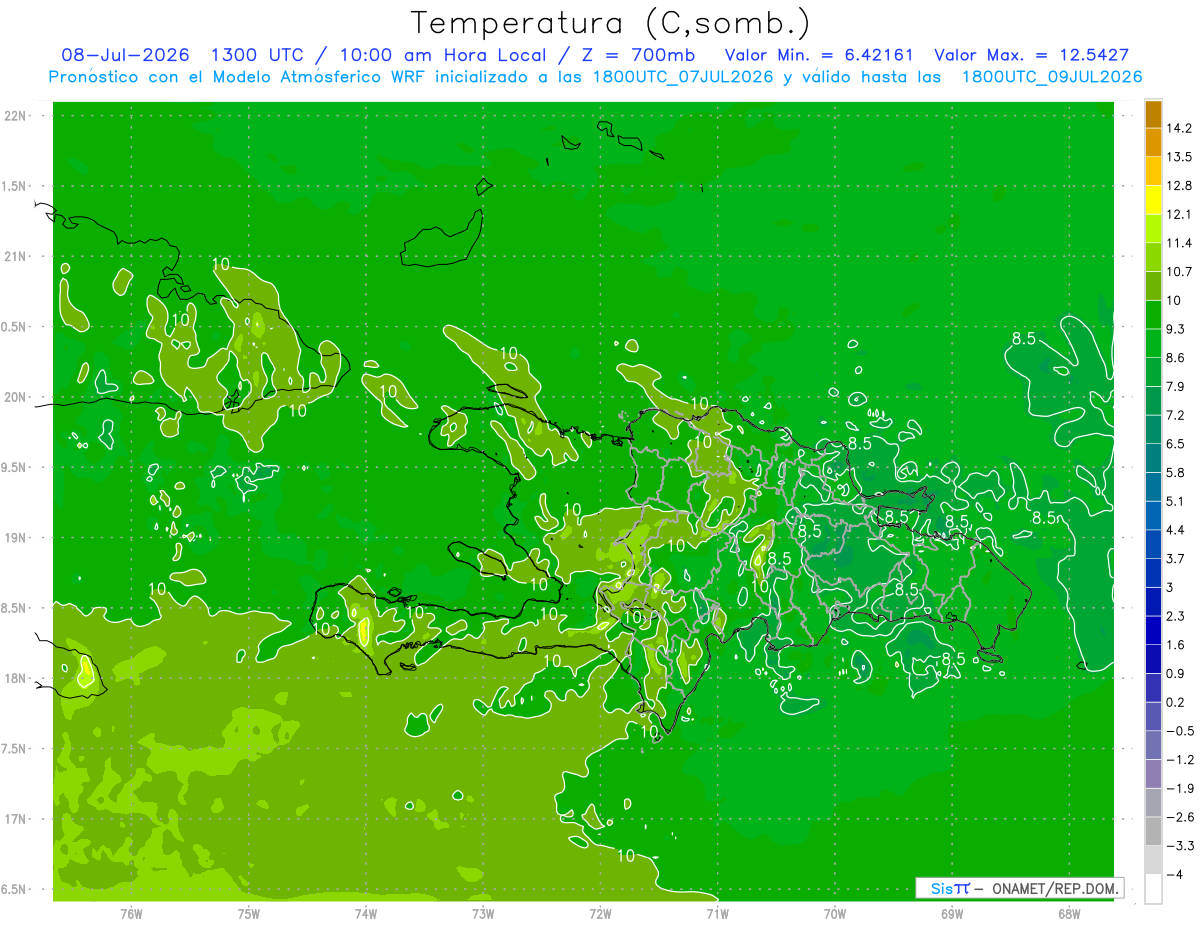The height and width of the screenshot is (927, 1200).
Task: Click the '22N' latitude axis label
Action: (x=15, y=116)
